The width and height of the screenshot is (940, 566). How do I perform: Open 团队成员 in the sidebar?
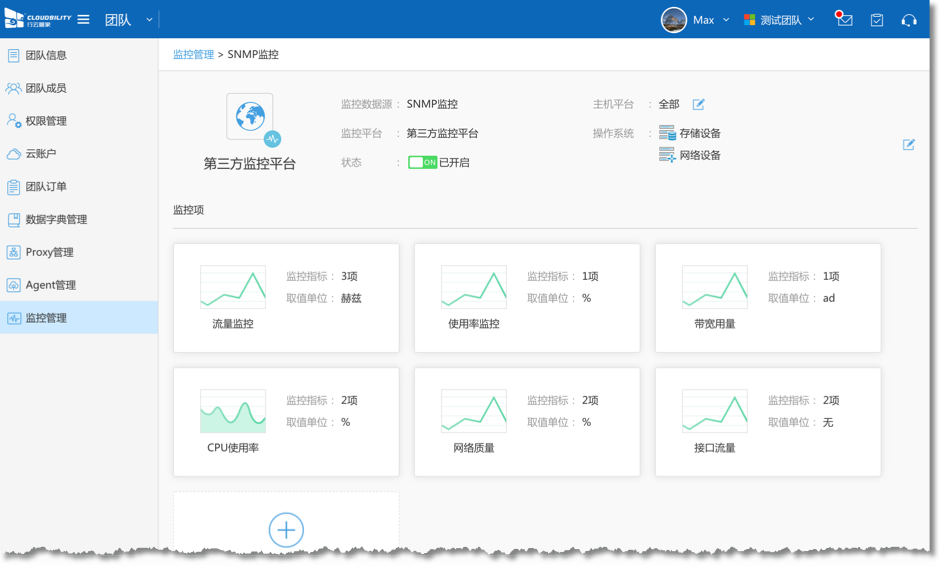(x=46, y=88)
